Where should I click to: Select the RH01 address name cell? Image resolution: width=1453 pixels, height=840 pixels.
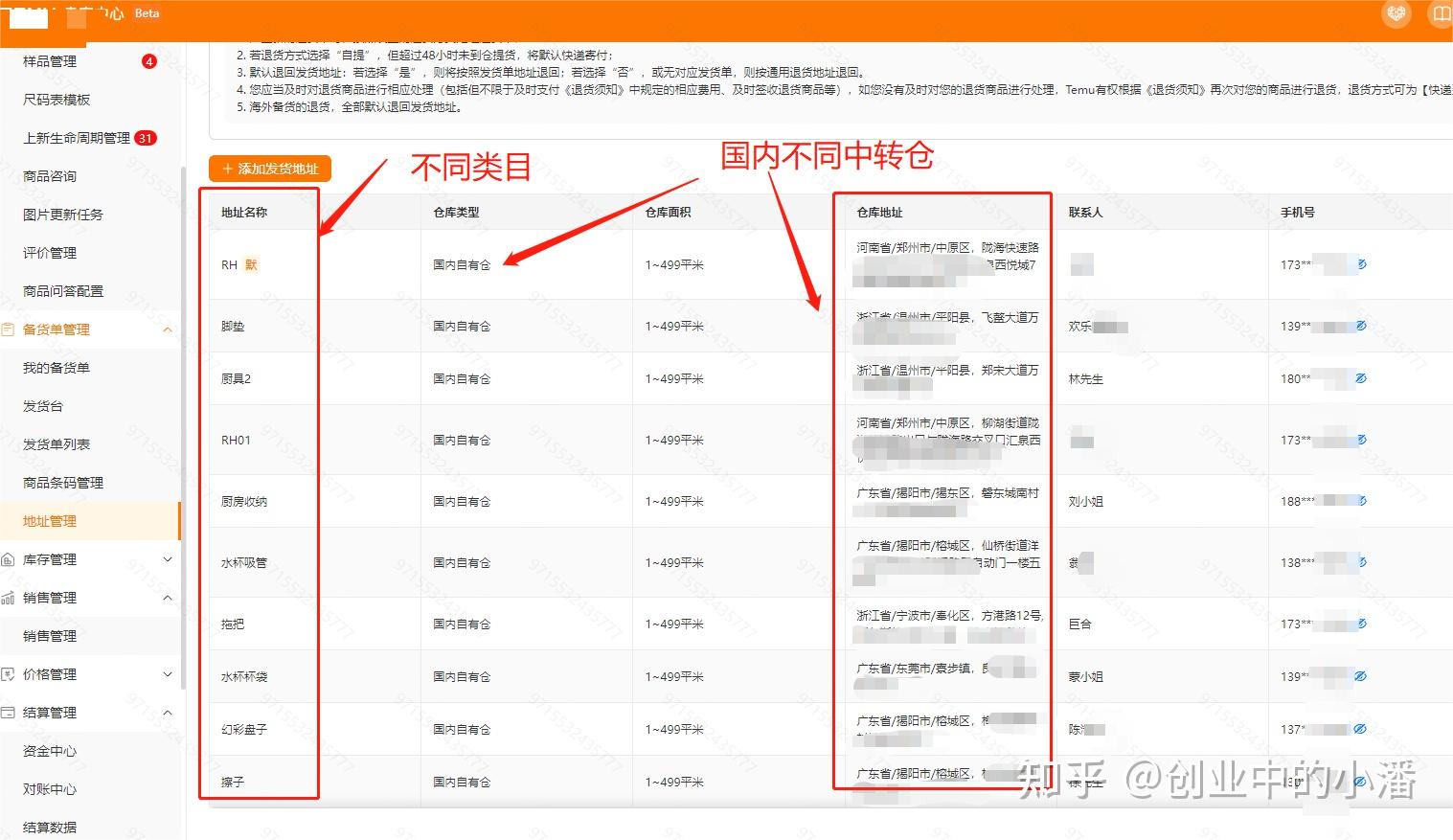[236, 441]
